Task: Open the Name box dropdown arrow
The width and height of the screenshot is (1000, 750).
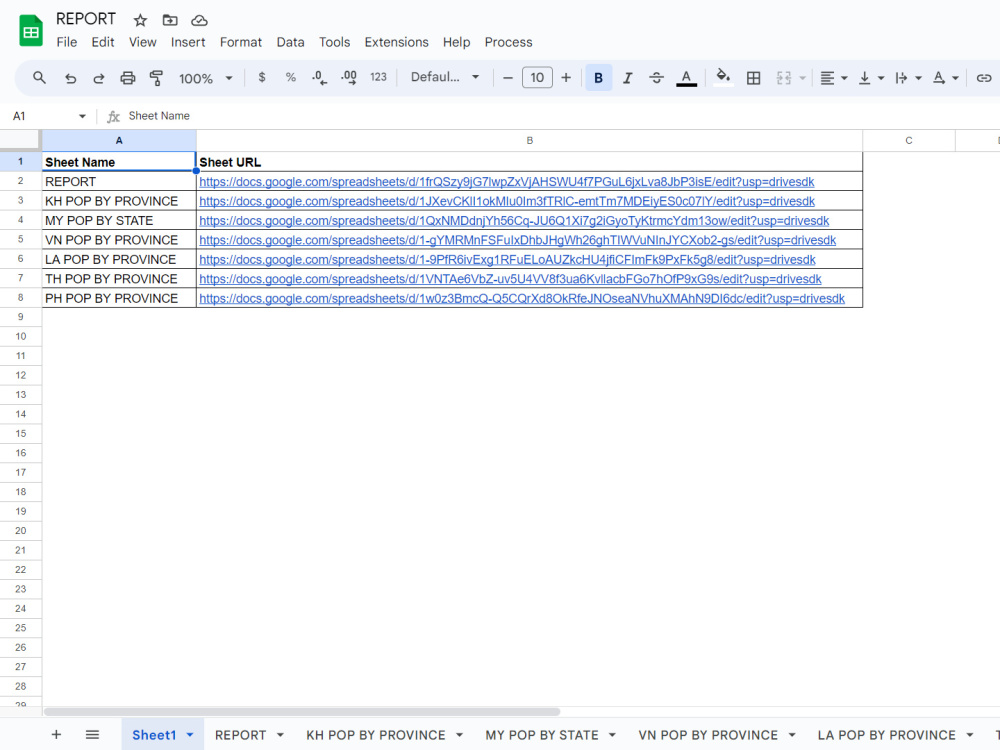Action: pos(82,116)
